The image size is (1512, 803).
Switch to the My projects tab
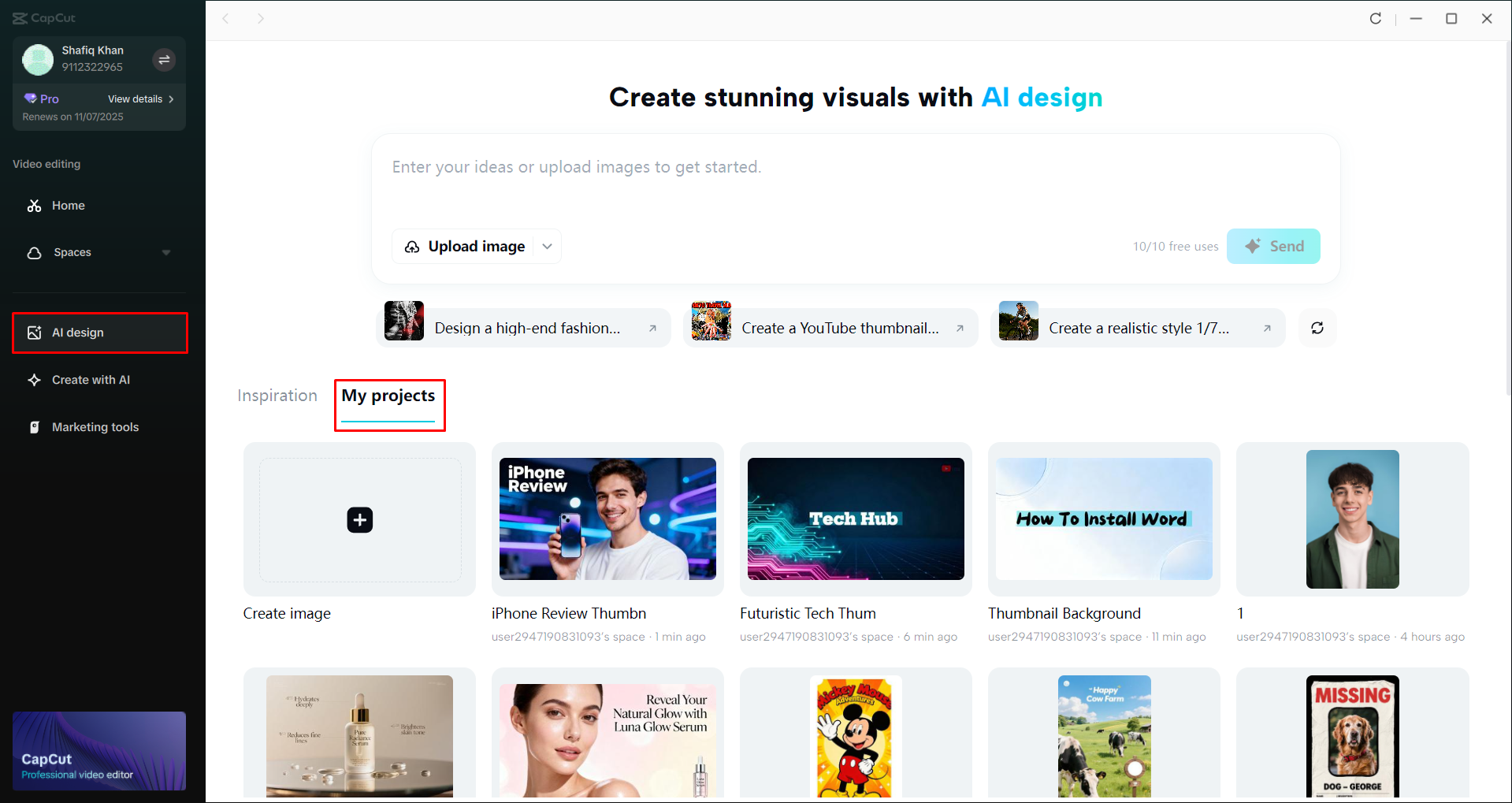[x=388, y=396]
